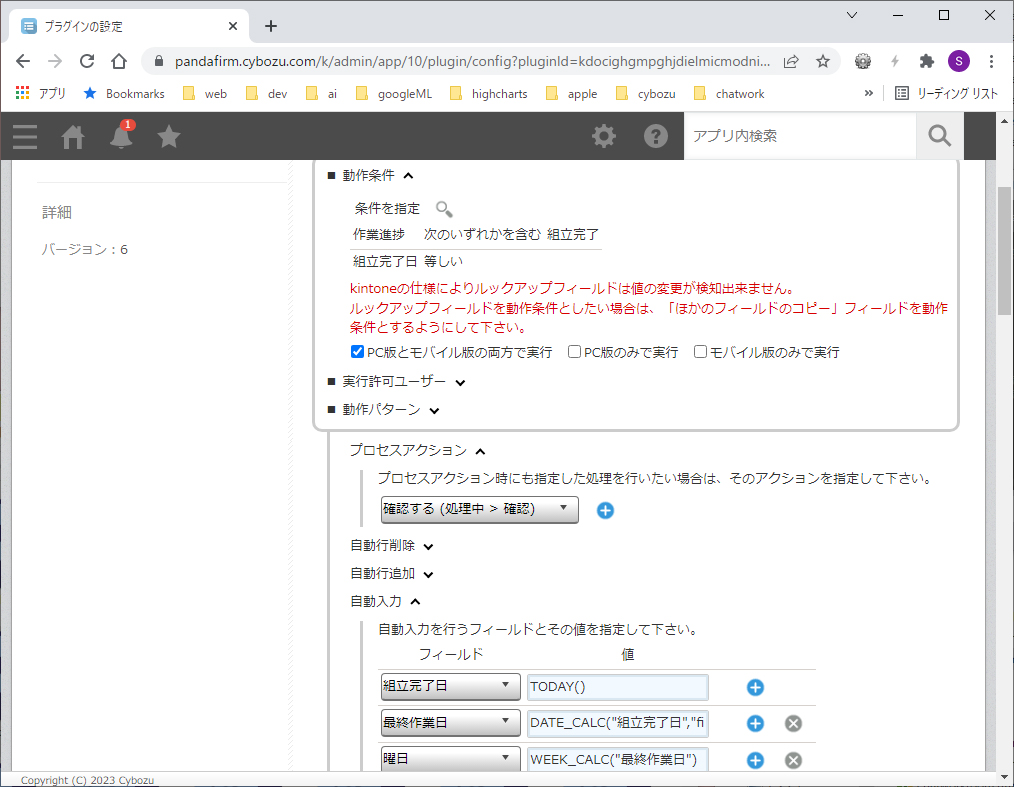Click the app search button

(x=939, y=136)
